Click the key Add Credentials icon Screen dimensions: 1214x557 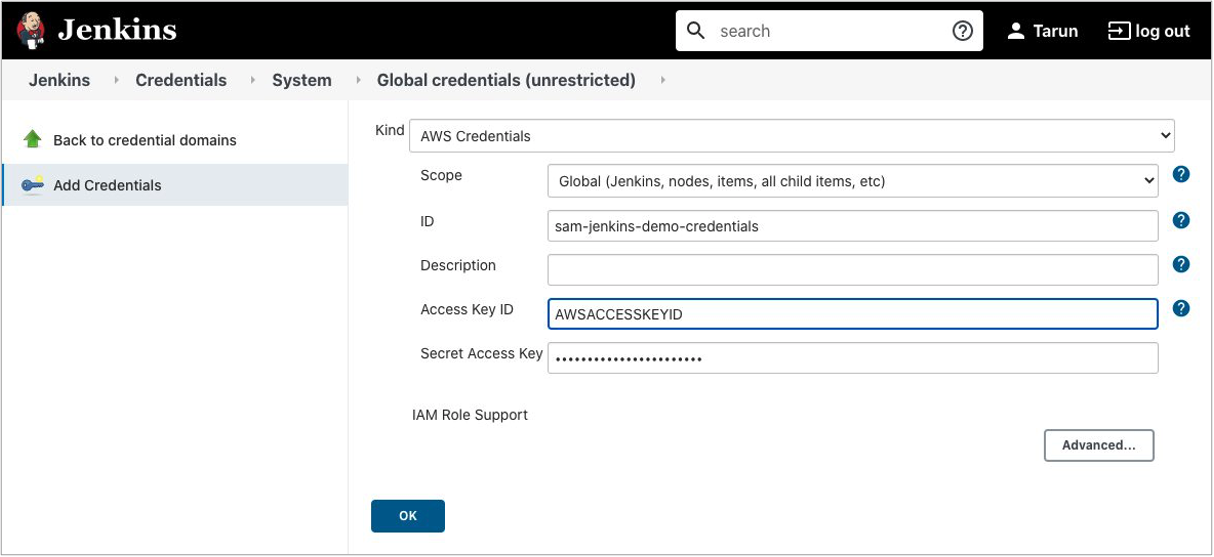(x=32, y=184)
